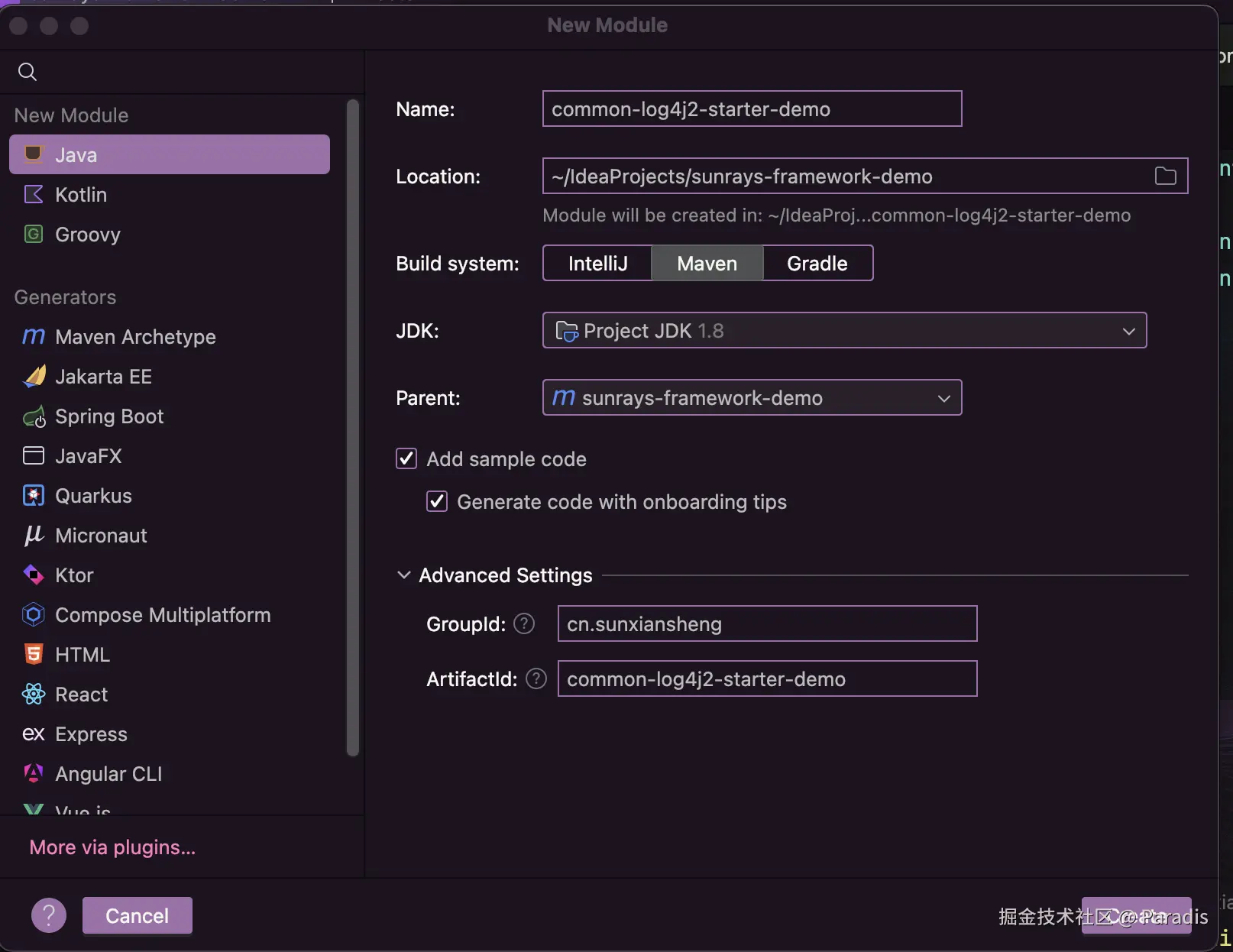This screenshot has height=952, width=1233.
Task: Uncheck Add sample code
Action: [406, 458]
